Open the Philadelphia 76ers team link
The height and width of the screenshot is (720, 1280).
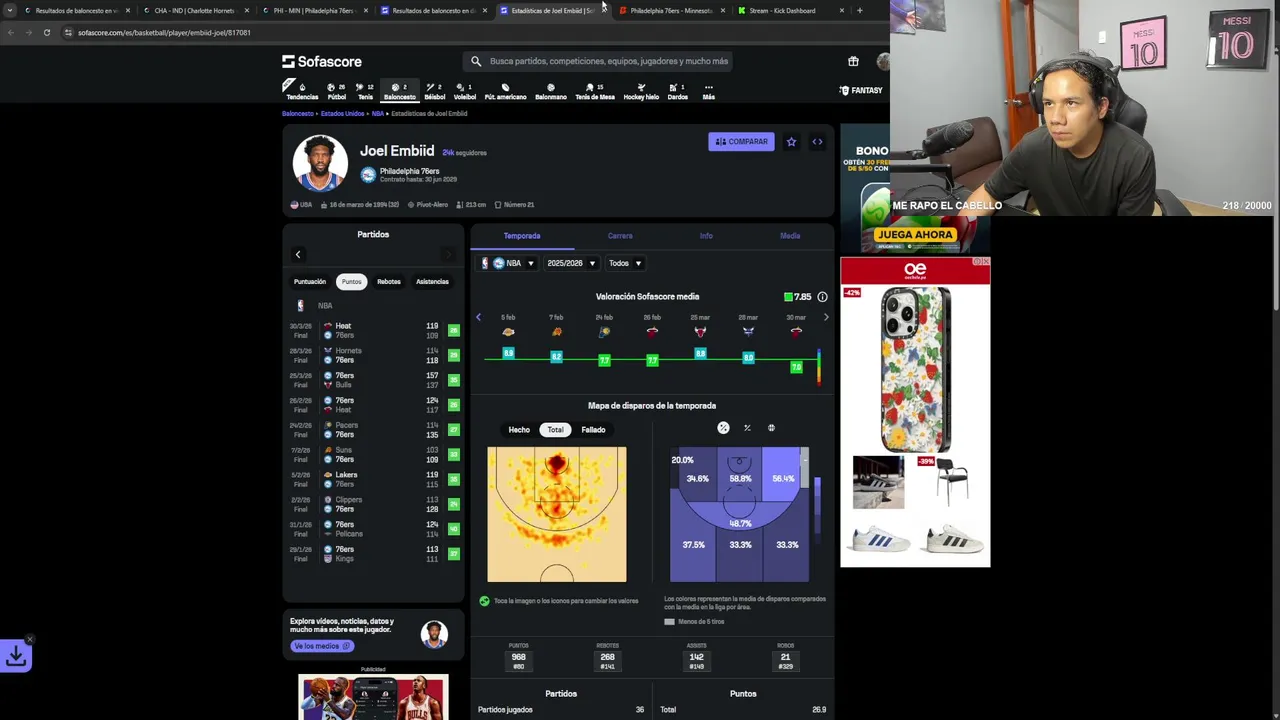(409, 171)
